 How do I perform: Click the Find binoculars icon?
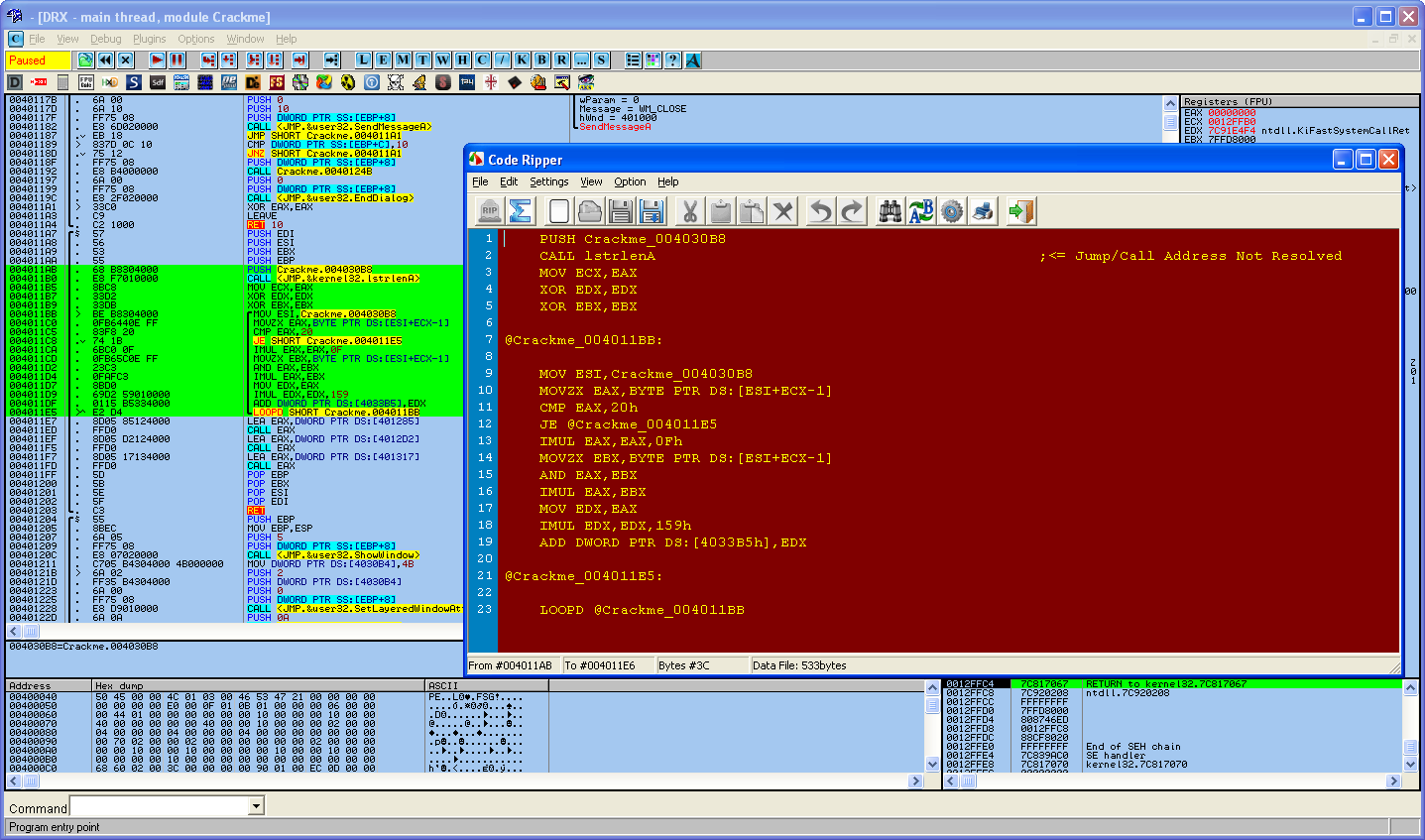[891, 210]
